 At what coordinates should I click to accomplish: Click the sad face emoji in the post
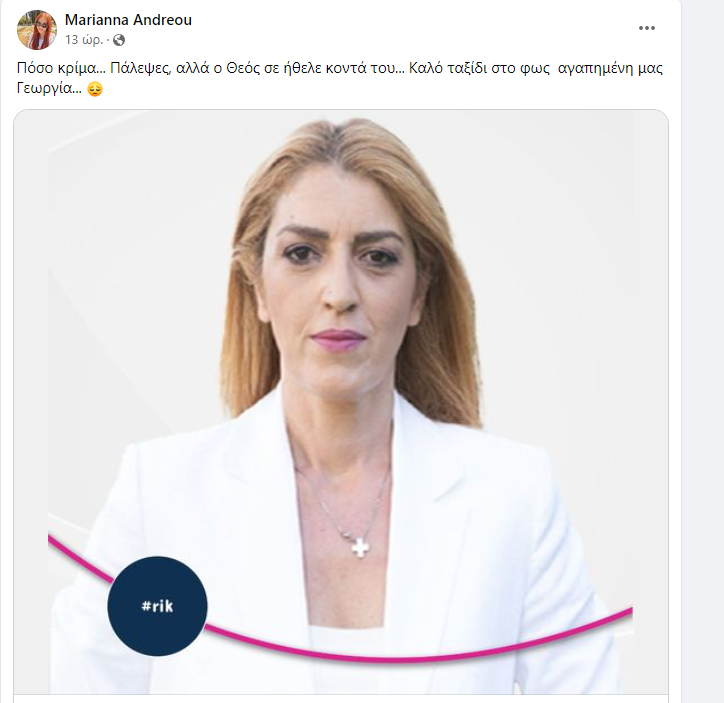pyautogui.click(x=95, y=89)
